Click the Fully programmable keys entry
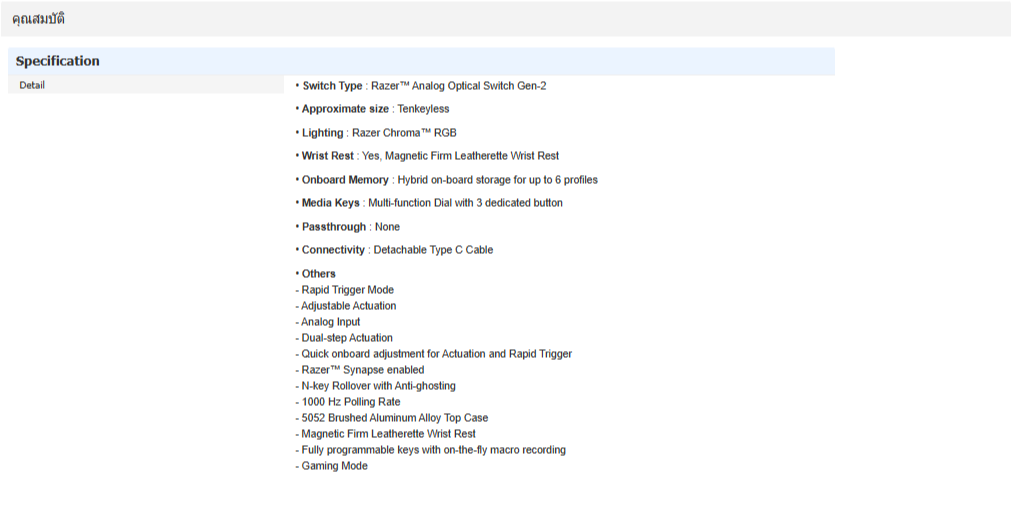The height and width of the screenshot is (514, 1014). pyautogui.click(x=431, y=450)
